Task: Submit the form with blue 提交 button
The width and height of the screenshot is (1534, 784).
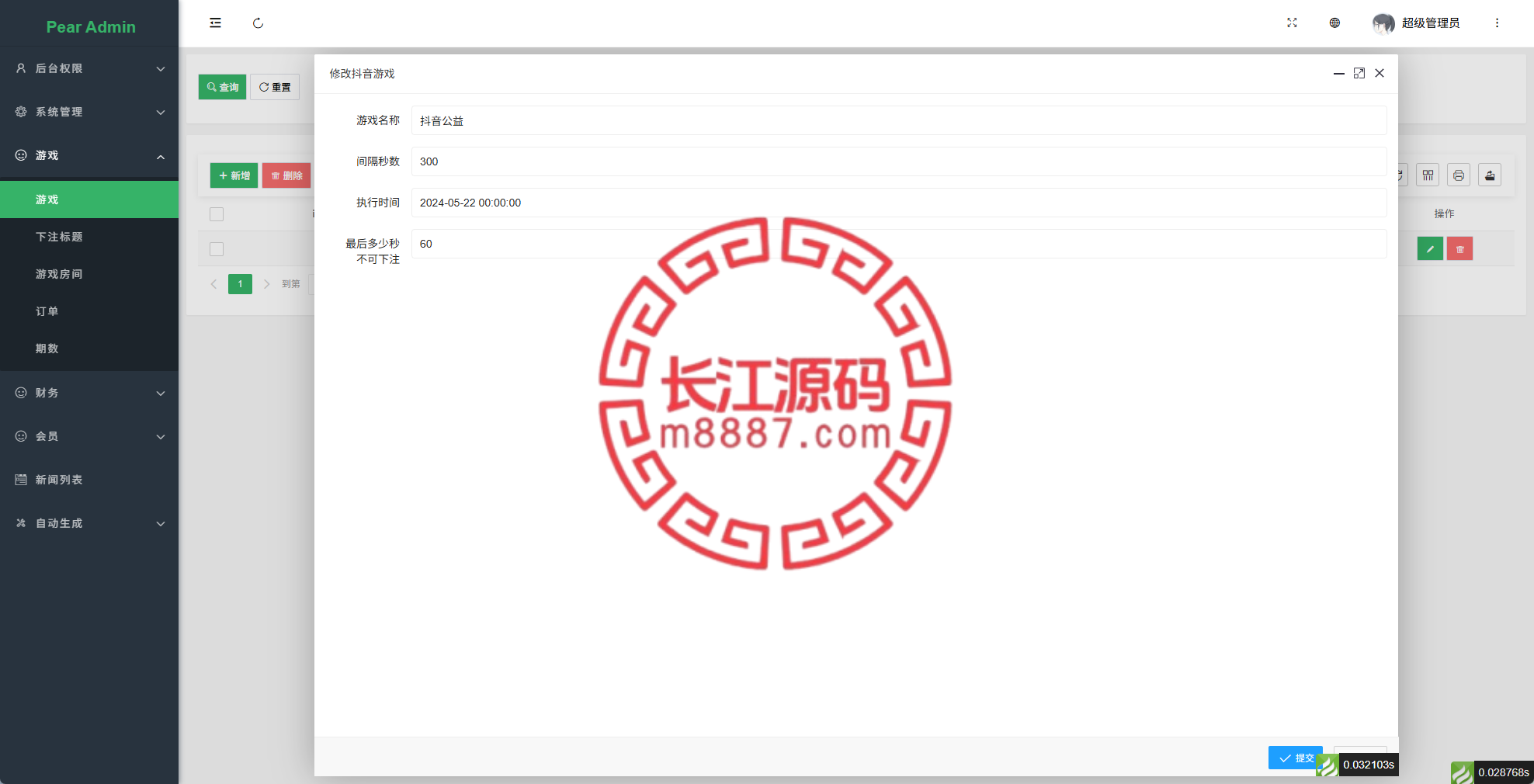Action: pyautogui.click(x=1295, y=758)
